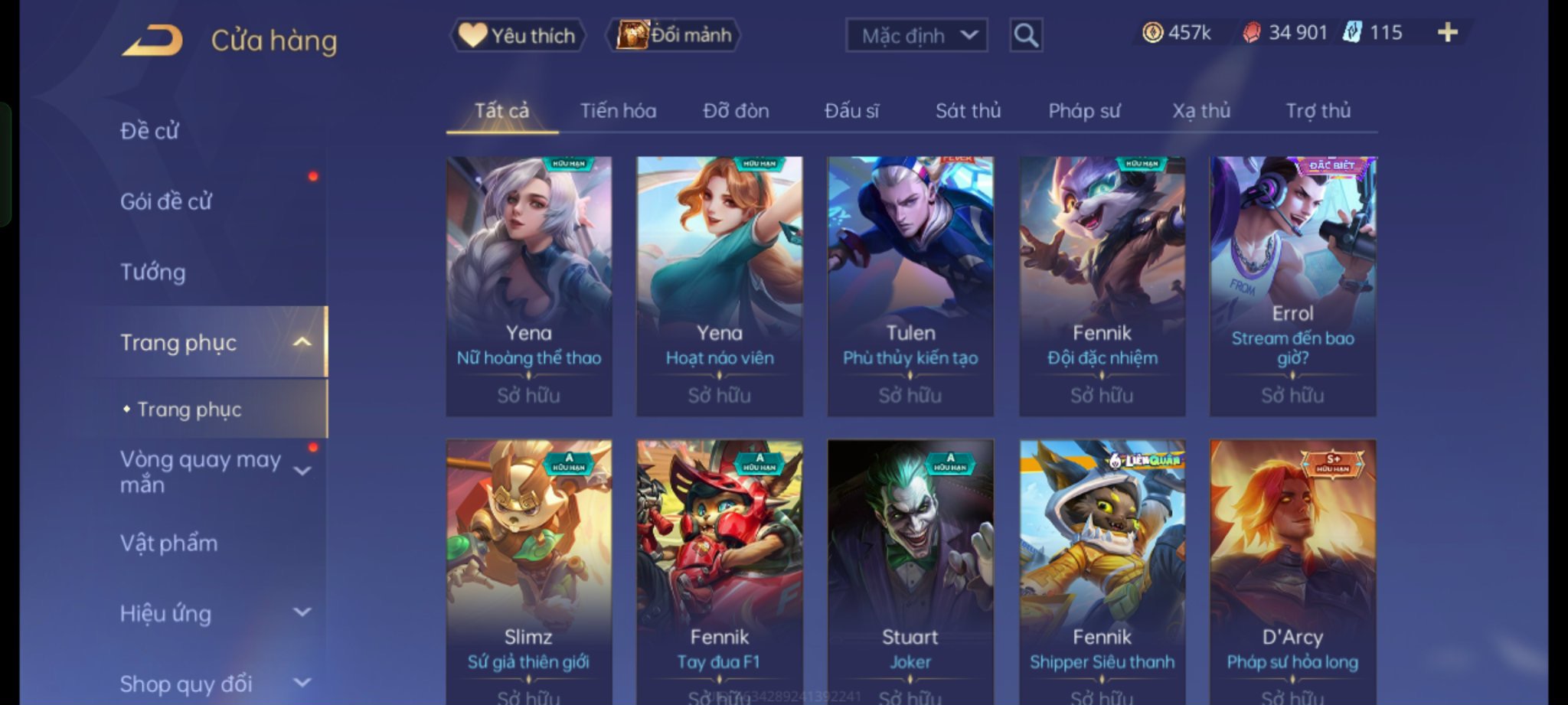Select Tulen Phù thủy kiến tạo skin card

910,286
